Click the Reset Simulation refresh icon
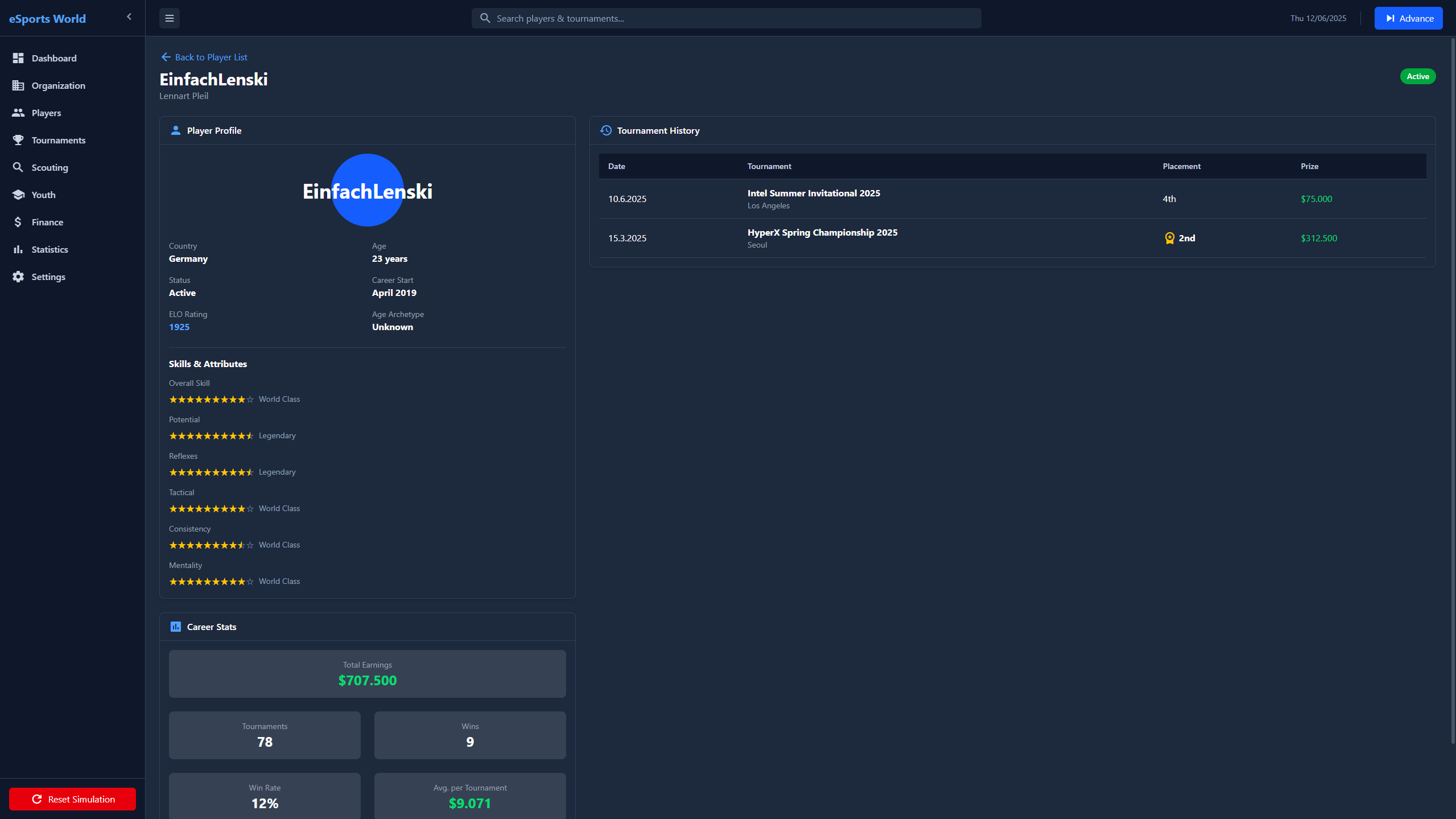The height and width of the screenshot is (819, 1456). 37,799
